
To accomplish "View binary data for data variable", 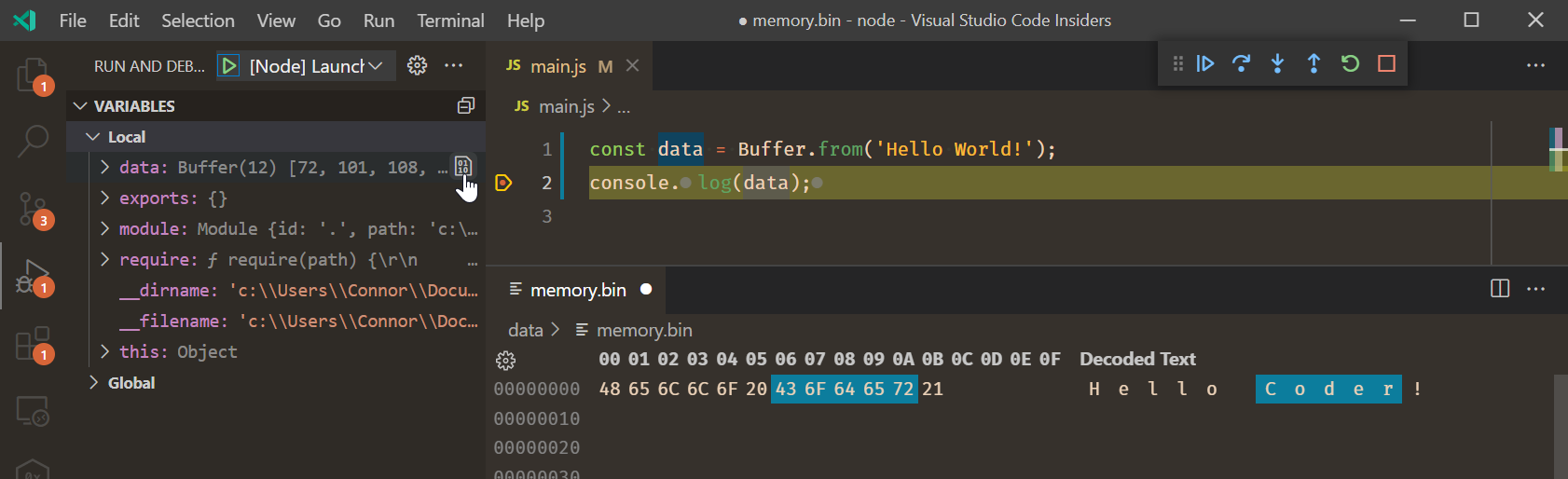I will tap(463, 167).
